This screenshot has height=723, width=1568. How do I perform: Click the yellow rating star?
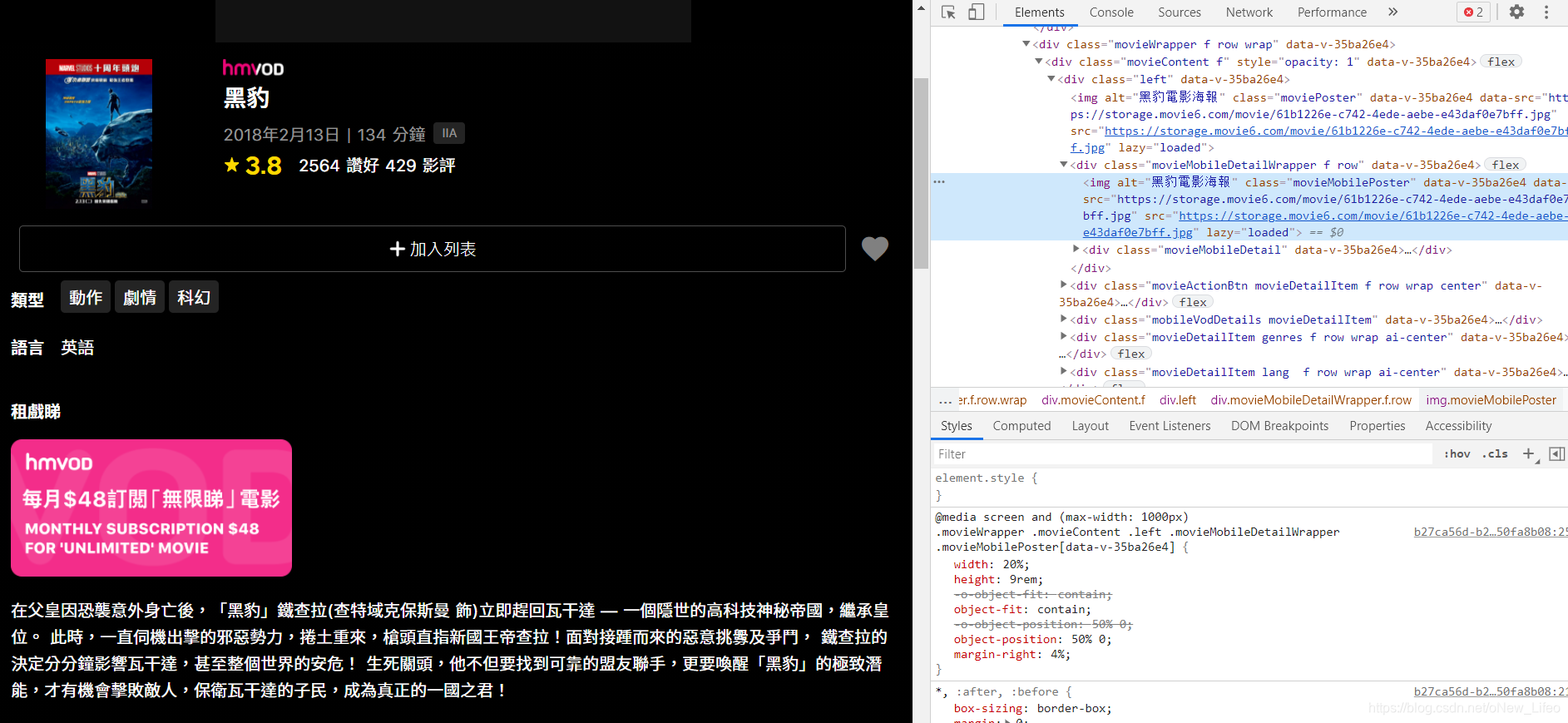(232, 165)
